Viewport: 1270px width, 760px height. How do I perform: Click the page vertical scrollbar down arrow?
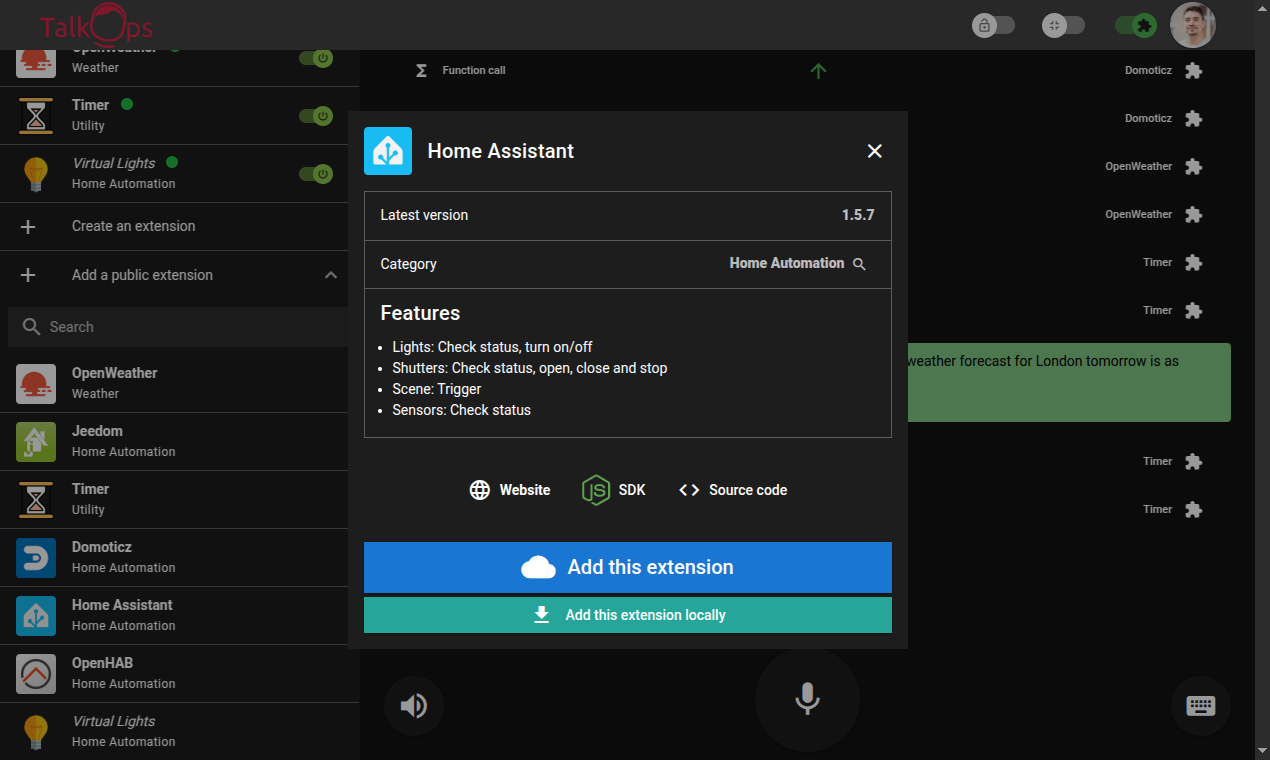1262,750
